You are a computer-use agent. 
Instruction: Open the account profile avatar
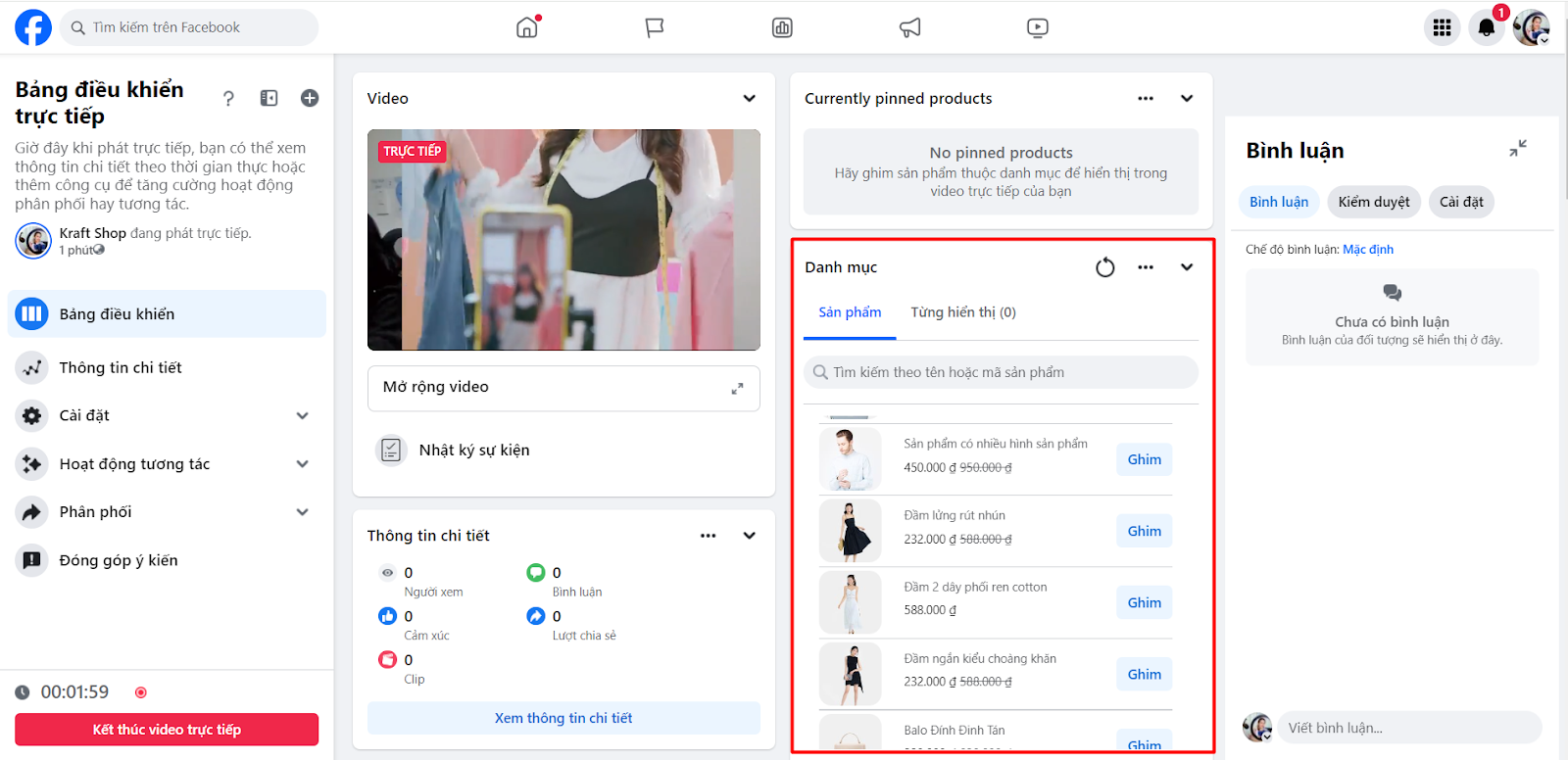pos(1532,27)
